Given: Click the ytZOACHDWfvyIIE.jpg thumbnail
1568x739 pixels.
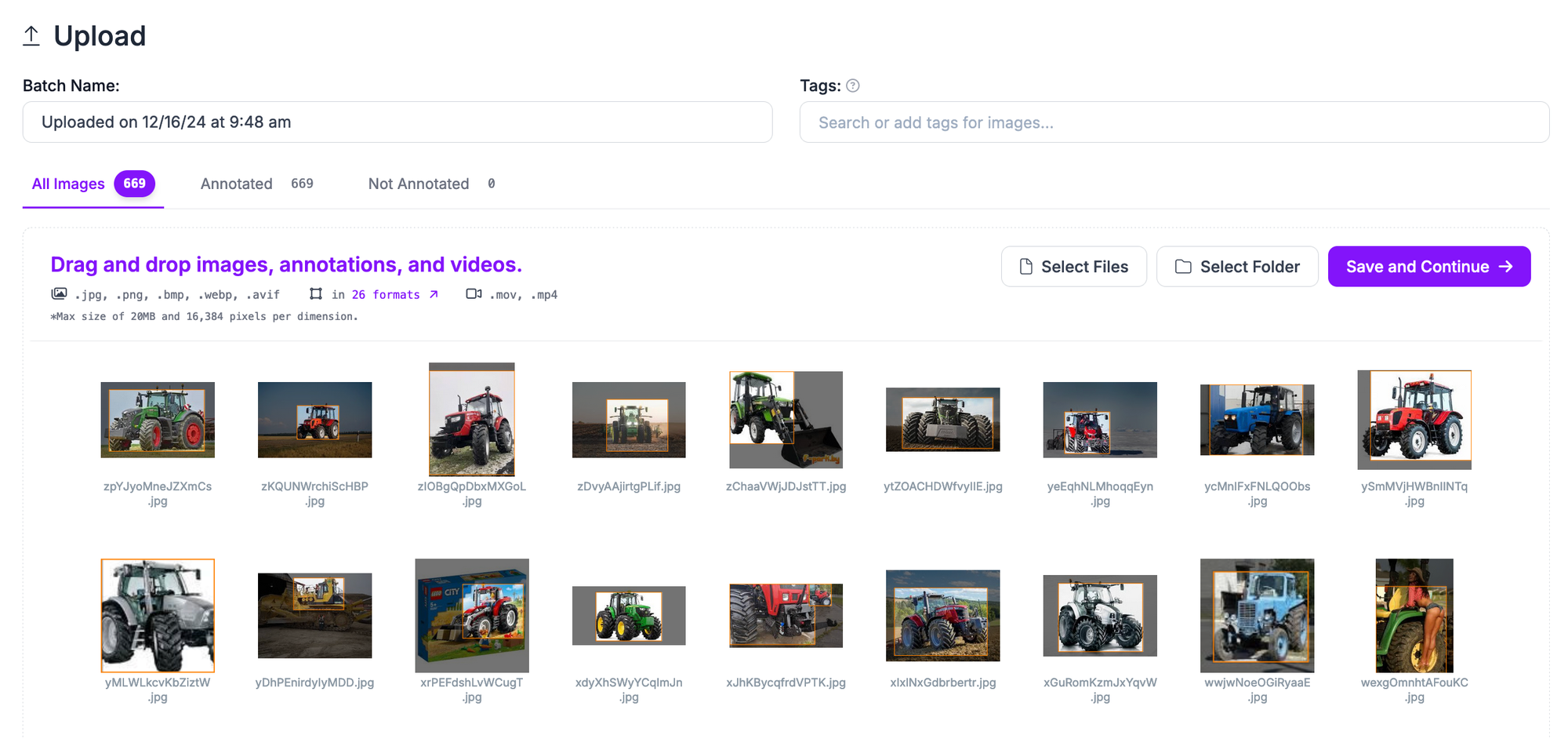Looking at the screenshot, I should click(943, 420).
